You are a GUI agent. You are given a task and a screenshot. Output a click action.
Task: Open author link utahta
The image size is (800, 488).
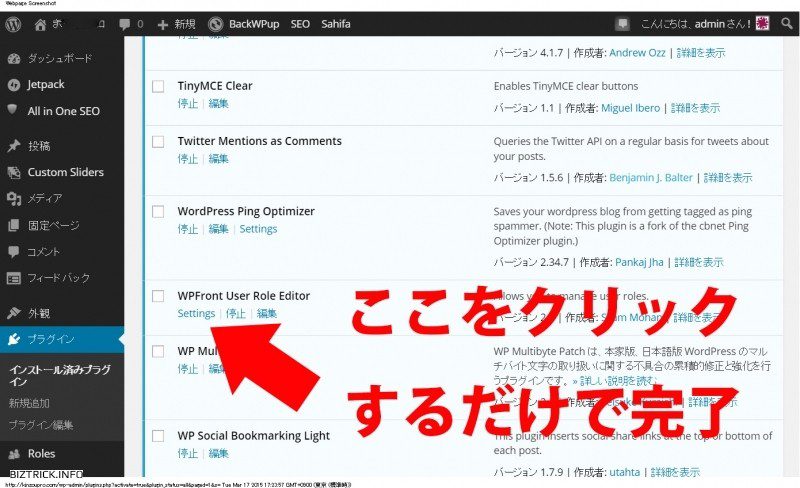pos(624,472)
